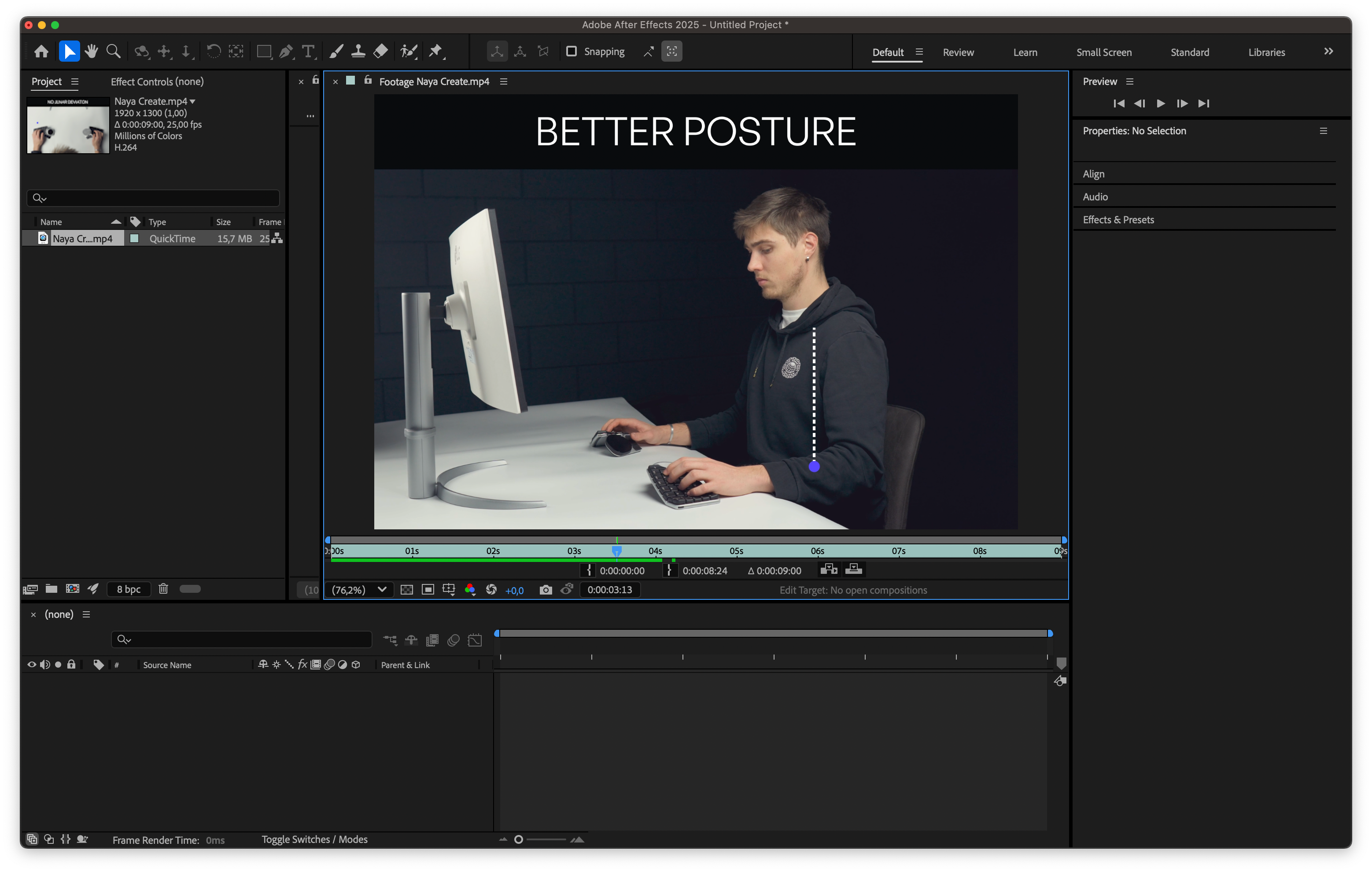Click delete trash icon in Project panel

pos(163,589)
